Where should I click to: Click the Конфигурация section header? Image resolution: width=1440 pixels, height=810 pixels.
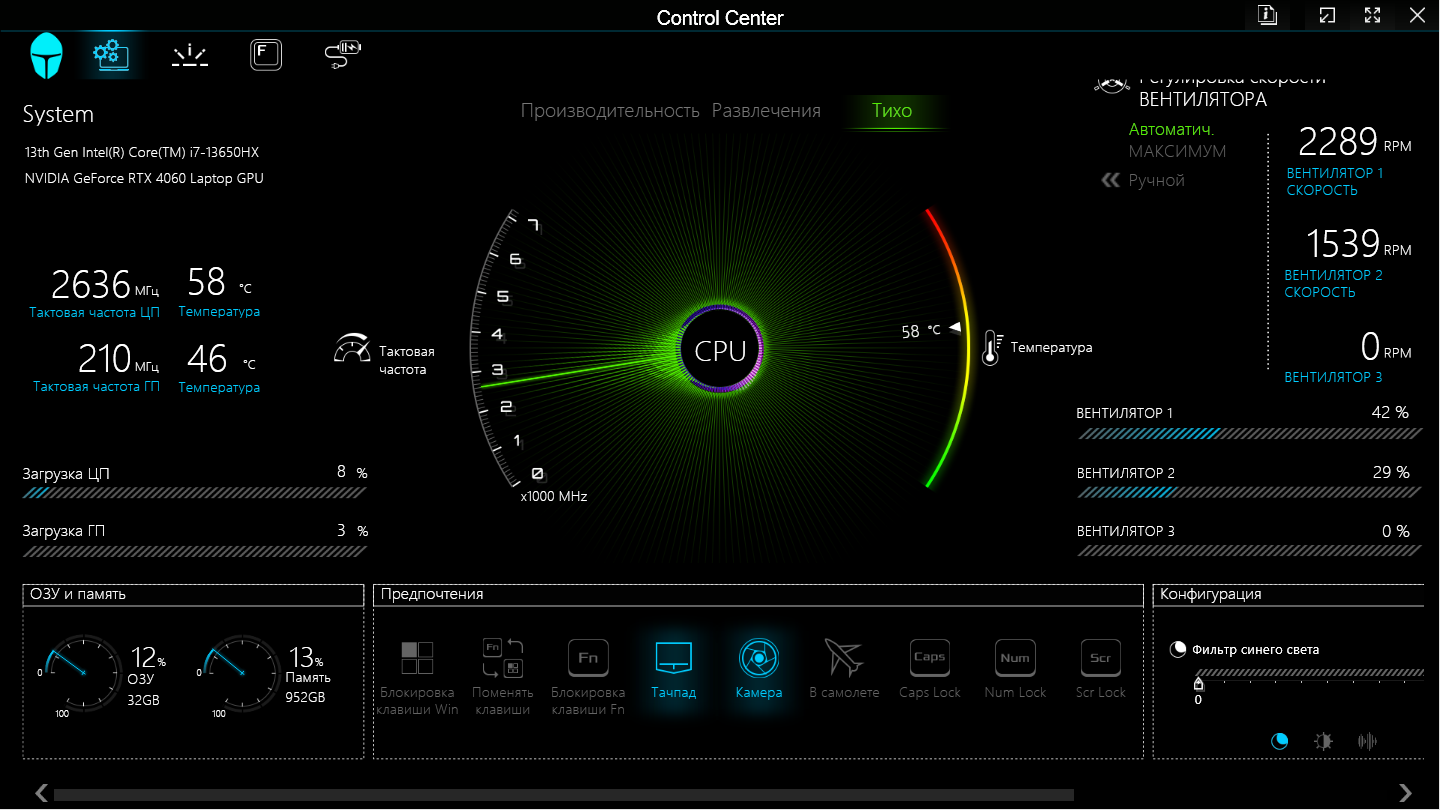[x=1288, y=594]
